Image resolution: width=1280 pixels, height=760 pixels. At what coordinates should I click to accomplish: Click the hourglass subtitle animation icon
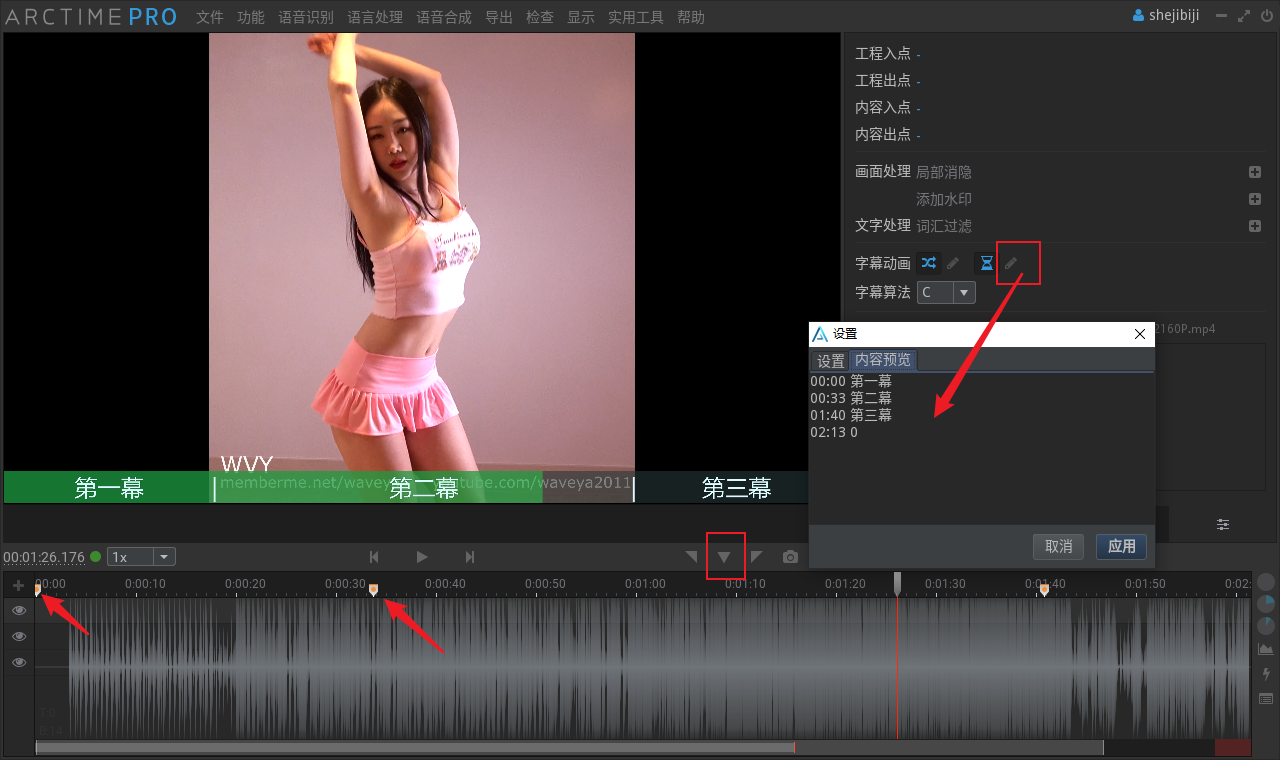[986, 263]
